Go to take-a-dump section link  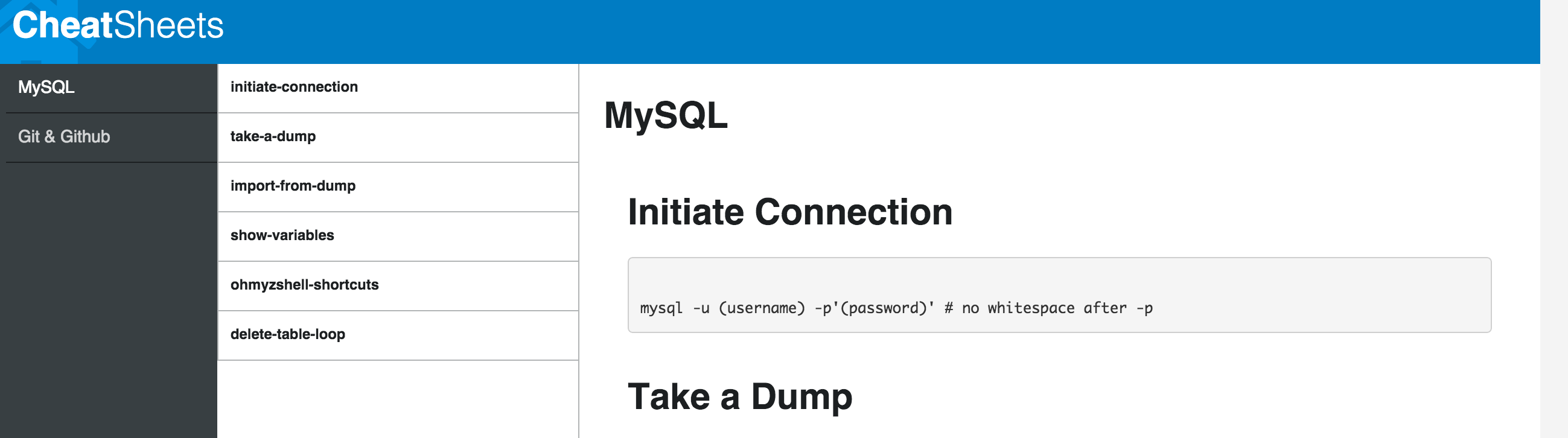[398, 137]
